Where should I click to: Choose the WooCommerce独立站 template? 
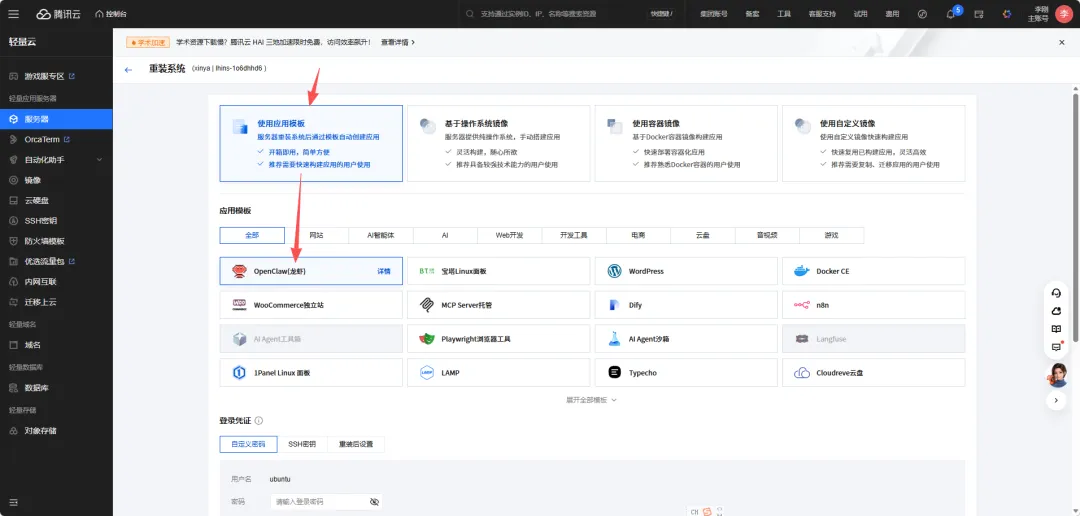[311, 305]
